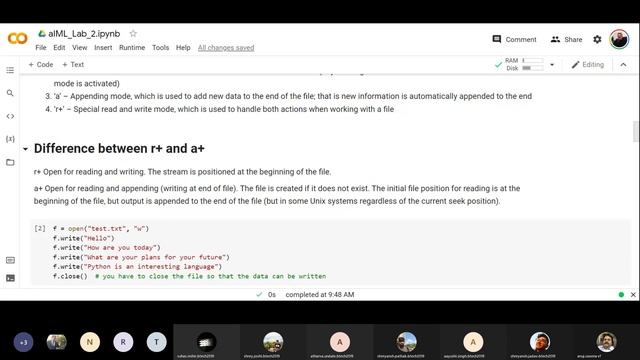Screen dimensions: 640x360
Task: Click the Colab logo
Action: coord(18,38)
